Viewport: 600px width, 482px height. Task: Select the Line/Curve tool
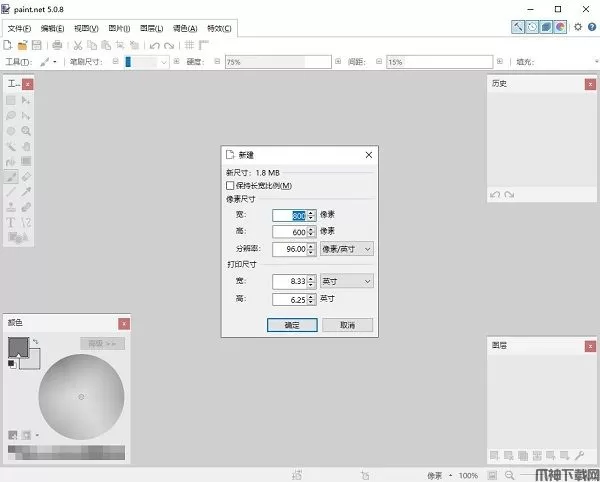pyautogui.click(x=26, y=223)
